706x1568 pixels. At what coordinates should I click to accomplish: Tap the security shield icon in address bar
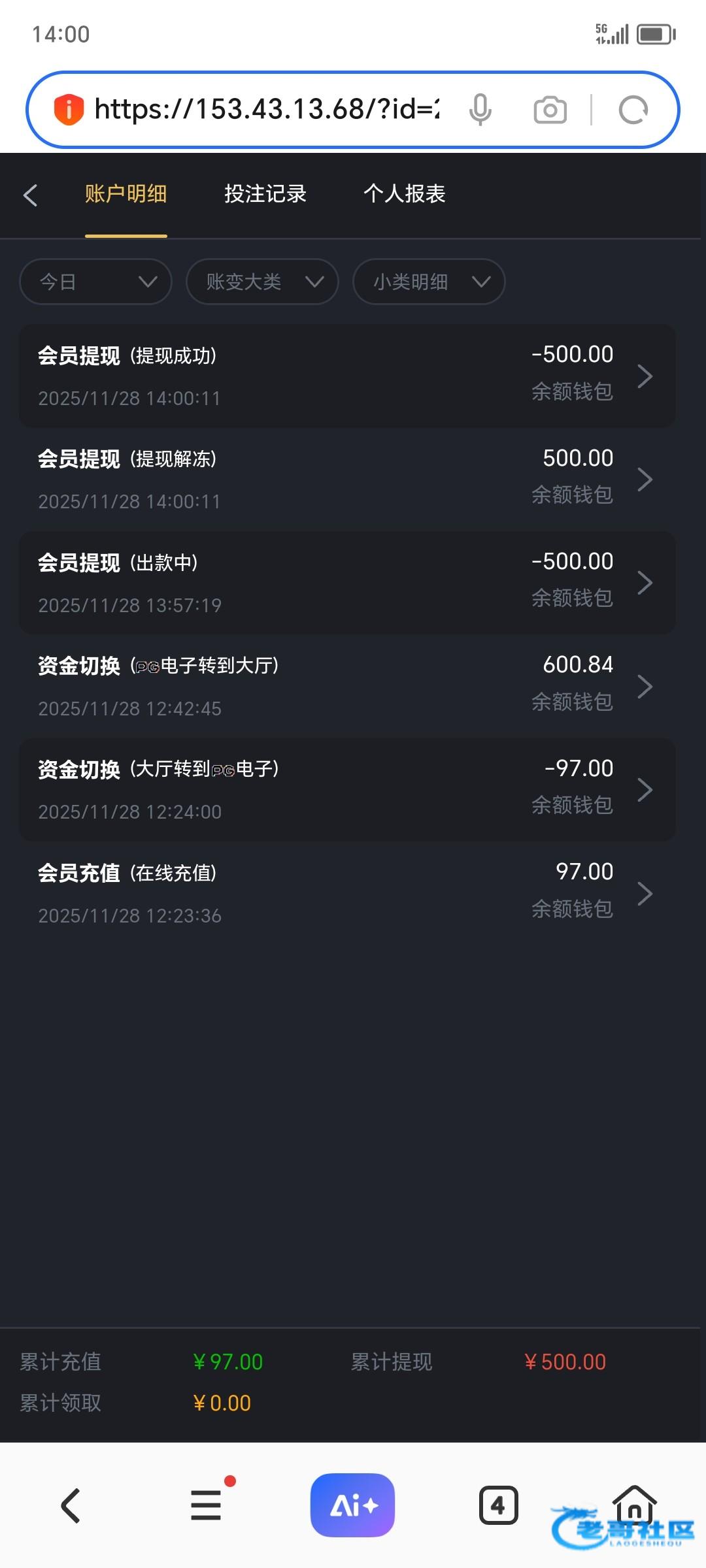point(69,110)
